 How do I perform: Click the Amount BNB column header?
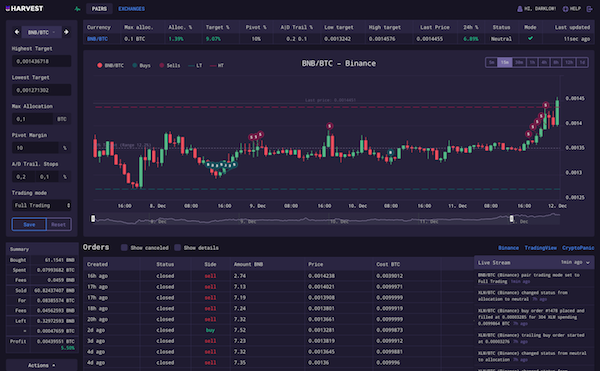(x=248, y=264)
